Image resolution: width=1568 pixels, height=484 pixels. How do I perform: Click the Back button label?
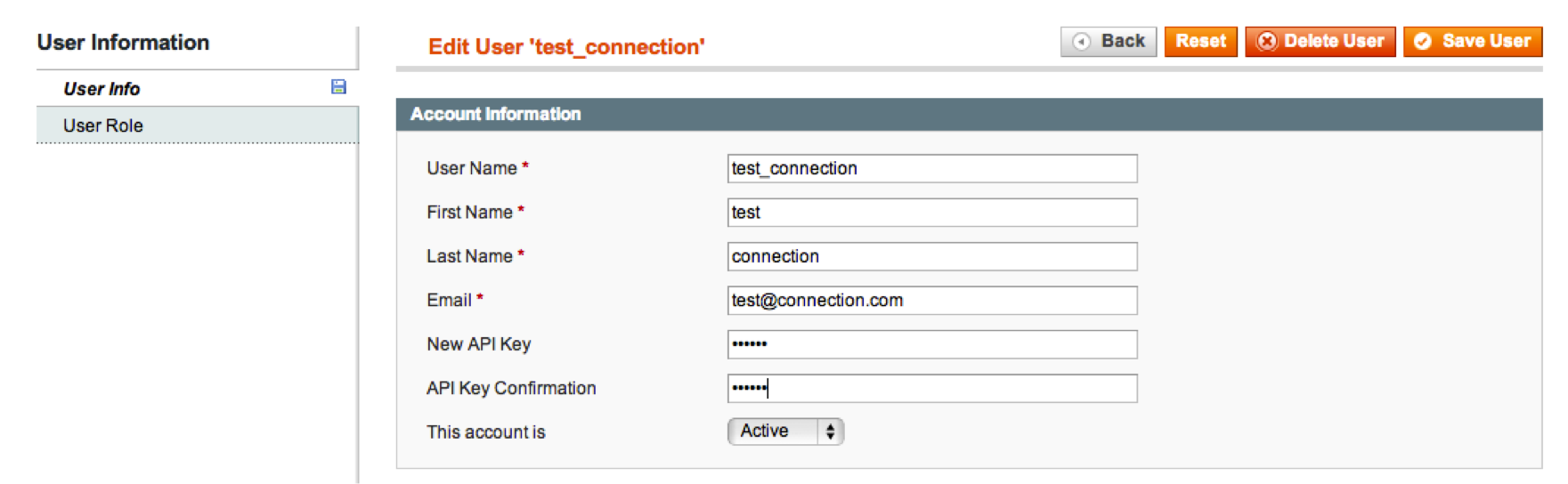[1123, 41]
